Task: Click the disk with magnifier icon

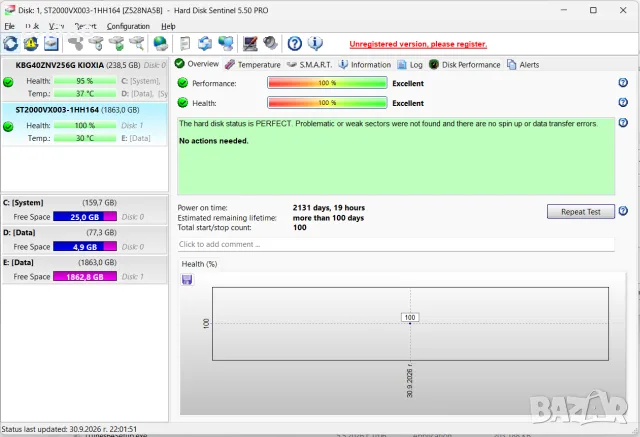Action: [137, 43]
